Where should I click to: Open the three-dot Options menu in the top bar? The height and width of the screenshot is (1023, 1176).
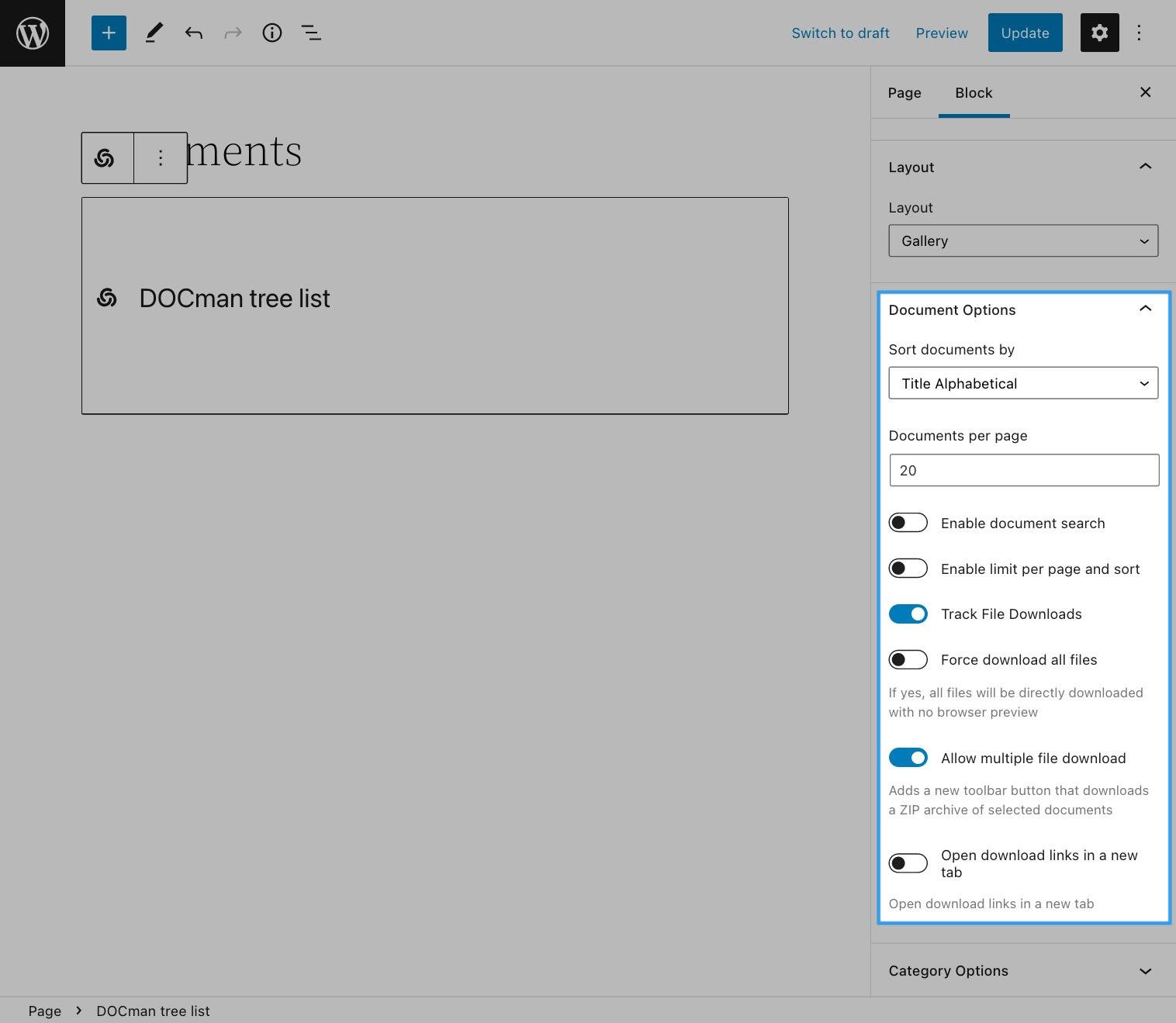pyautogui.click(x=1139, y=33)
